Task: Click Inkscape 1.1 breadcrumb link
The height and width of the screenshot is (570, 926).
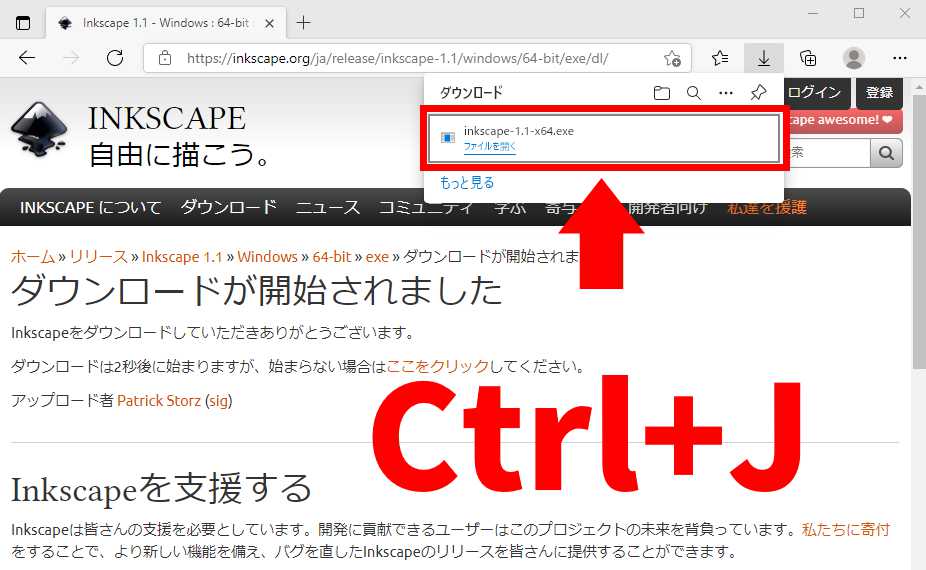Action: (182, 257)
